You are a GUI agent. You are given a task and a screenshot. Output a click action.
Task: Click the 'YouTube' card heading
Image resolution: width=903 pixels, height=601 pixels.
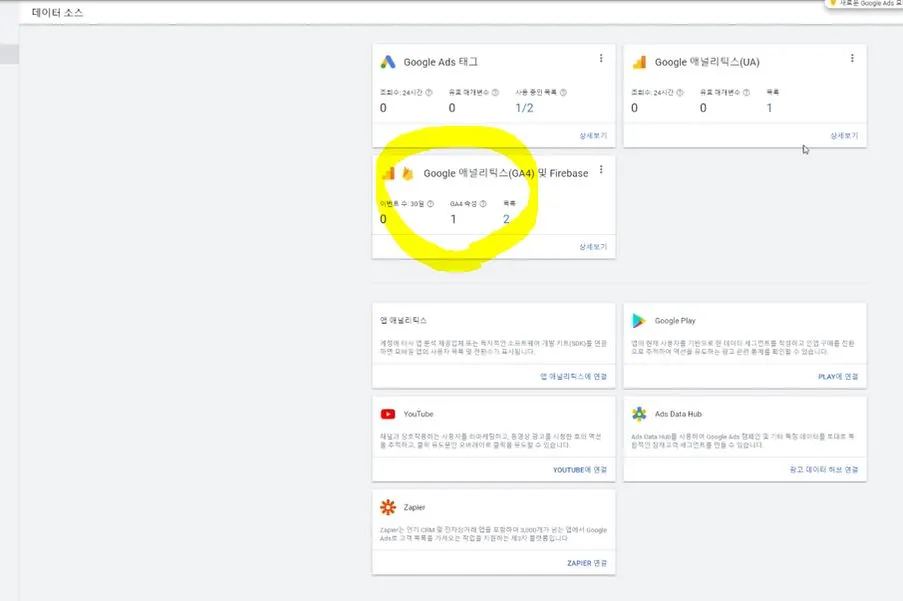418,414
